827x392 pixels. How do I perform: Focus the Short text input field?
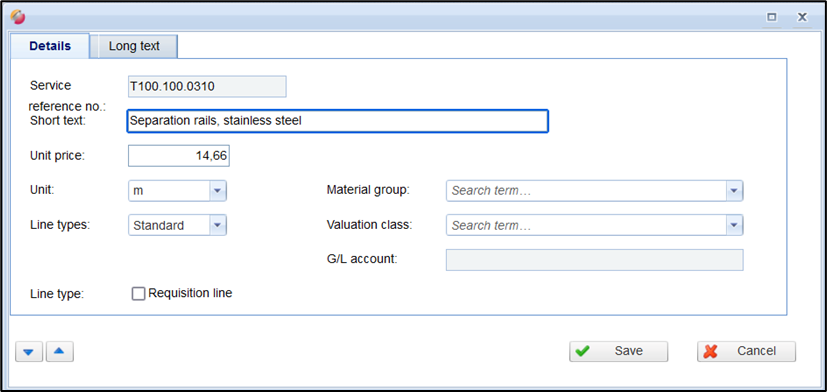tap(338, 121)
